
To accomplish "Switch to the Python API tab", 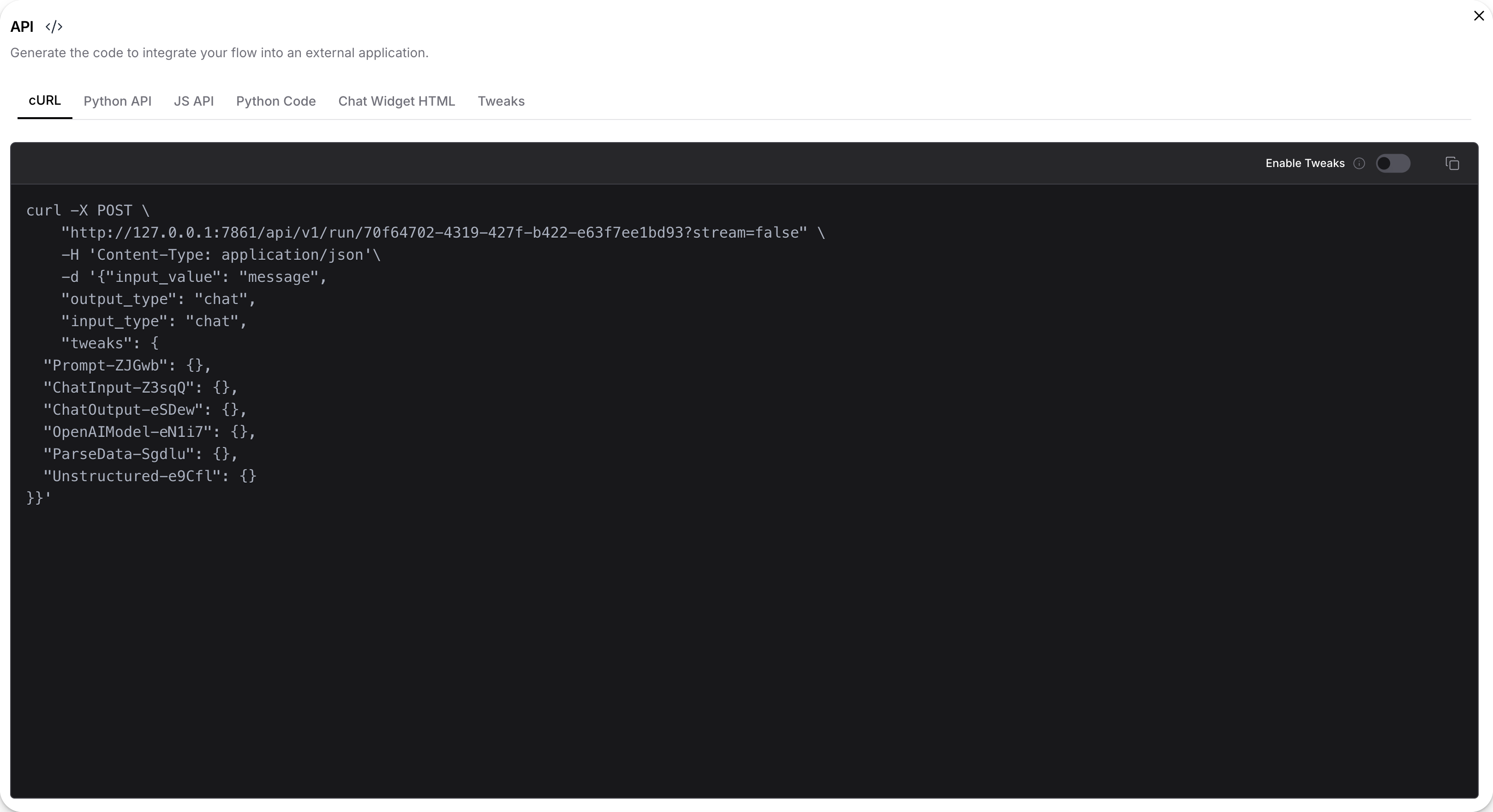I will 118,101.
